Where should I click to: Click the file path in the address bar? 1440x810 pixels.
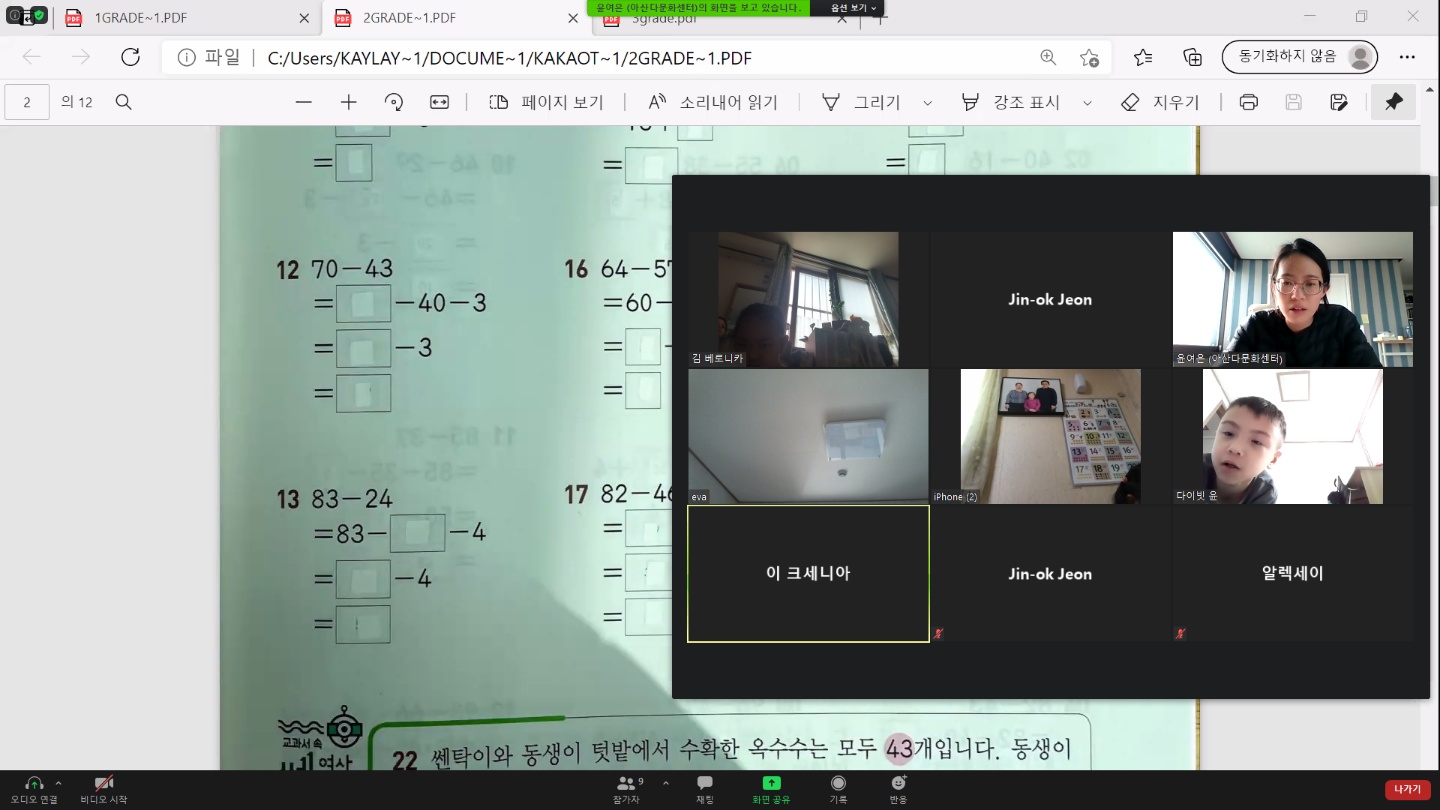click(x=510, y=58)
